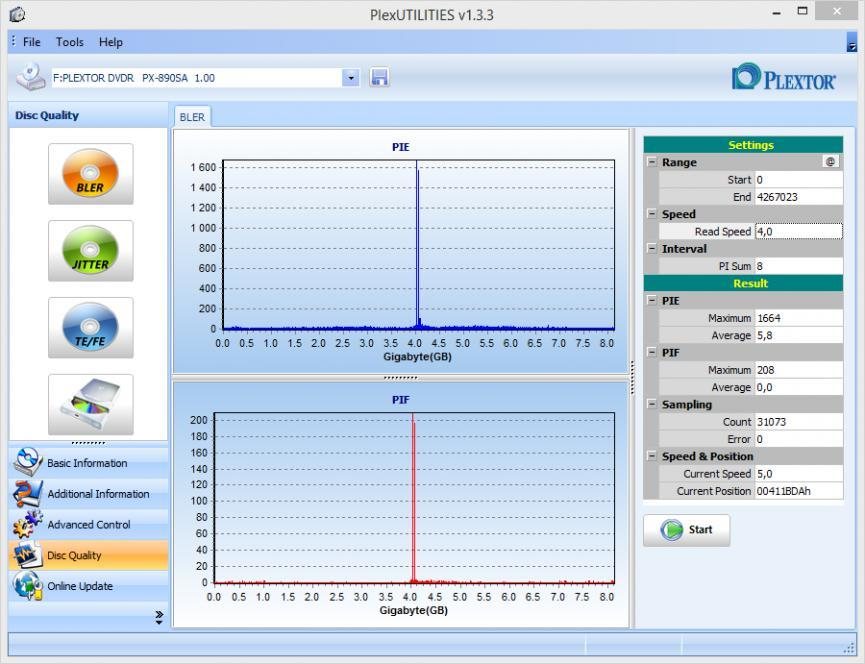
Task: Open the BLER disc test
Action: click(90, 174)
